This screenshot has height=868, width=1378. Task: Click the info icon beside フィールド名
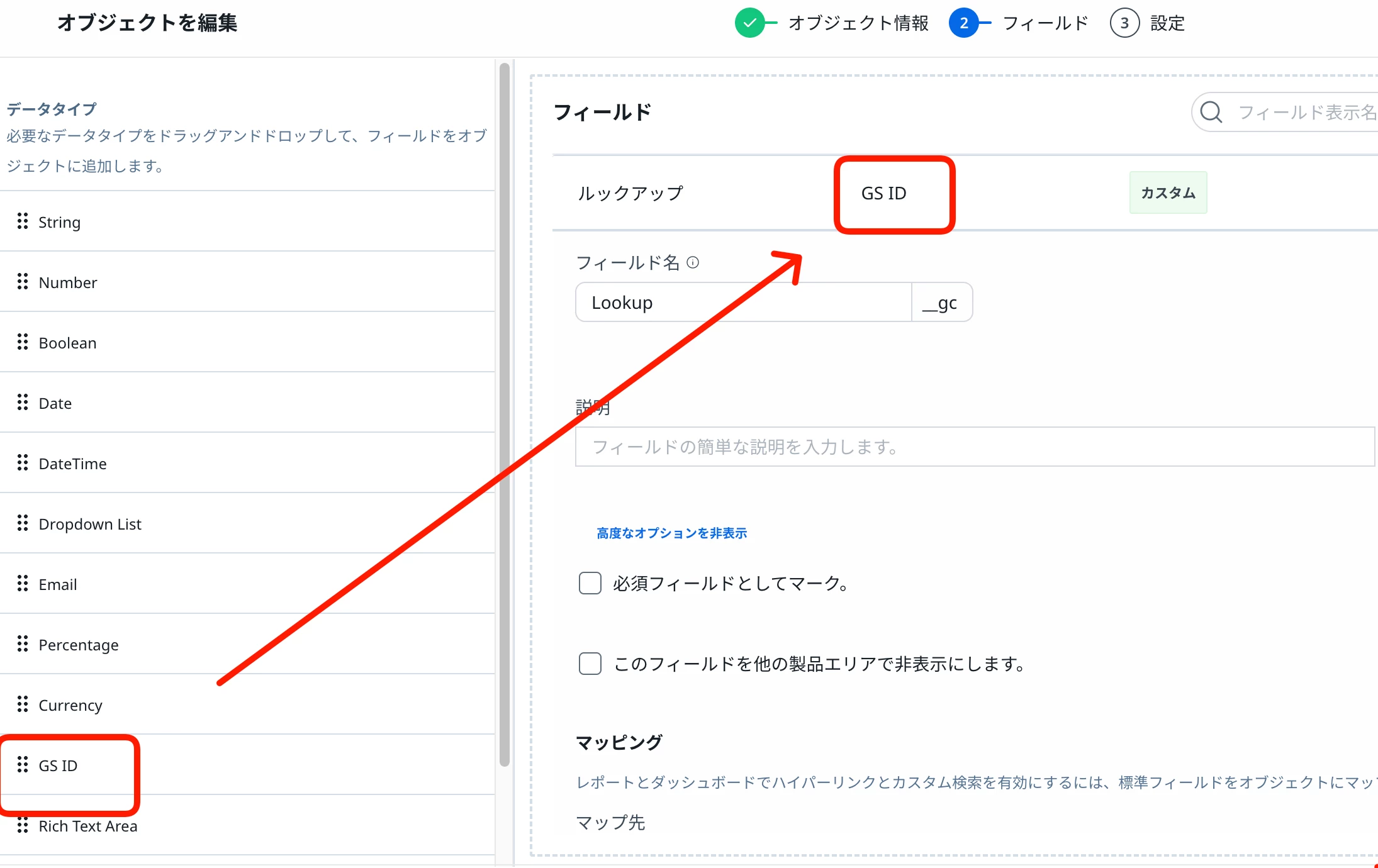(693, 262)
